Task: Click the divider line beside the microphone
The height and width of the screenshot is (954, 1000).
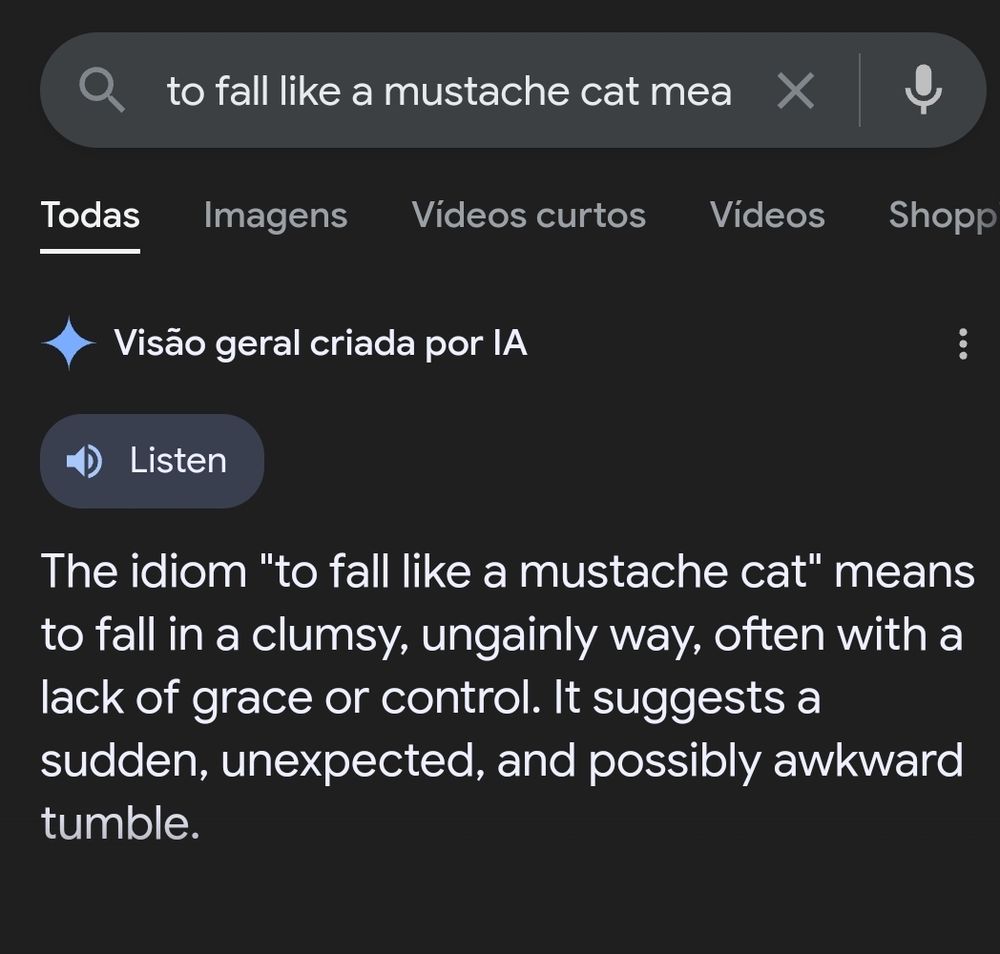Action: [859, 90]
